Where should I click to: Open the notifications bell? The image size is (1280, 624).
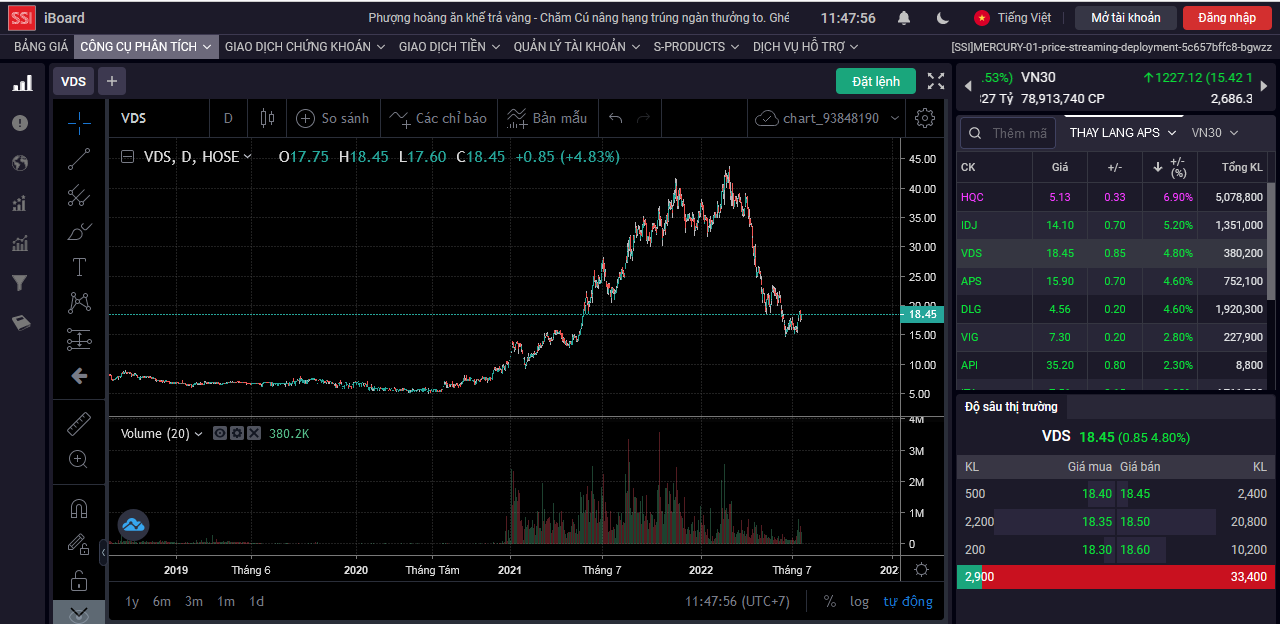point(904,18)
